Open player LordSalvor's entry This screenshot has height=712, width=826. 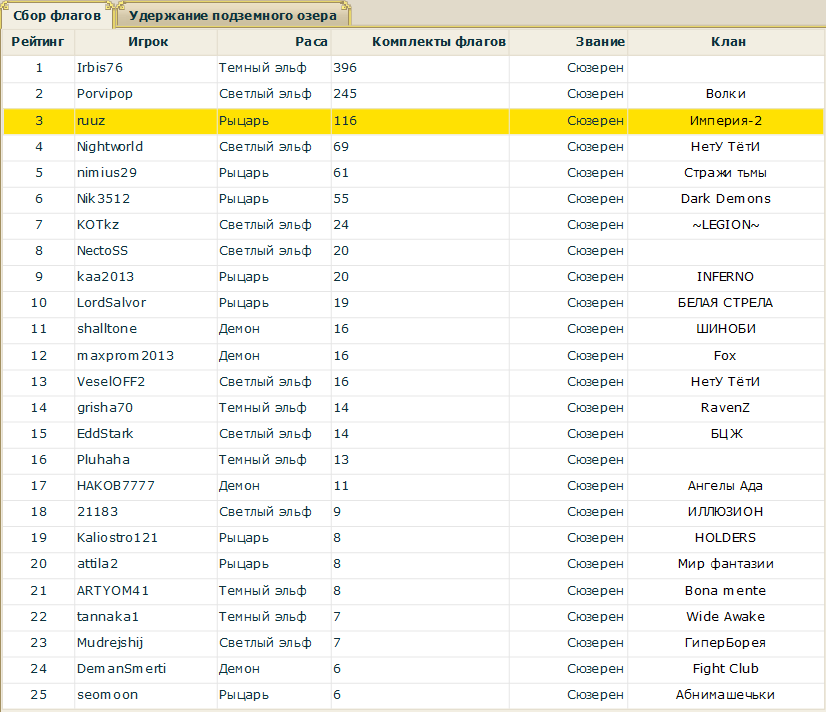pyautogui.click(x=111, y=303)
